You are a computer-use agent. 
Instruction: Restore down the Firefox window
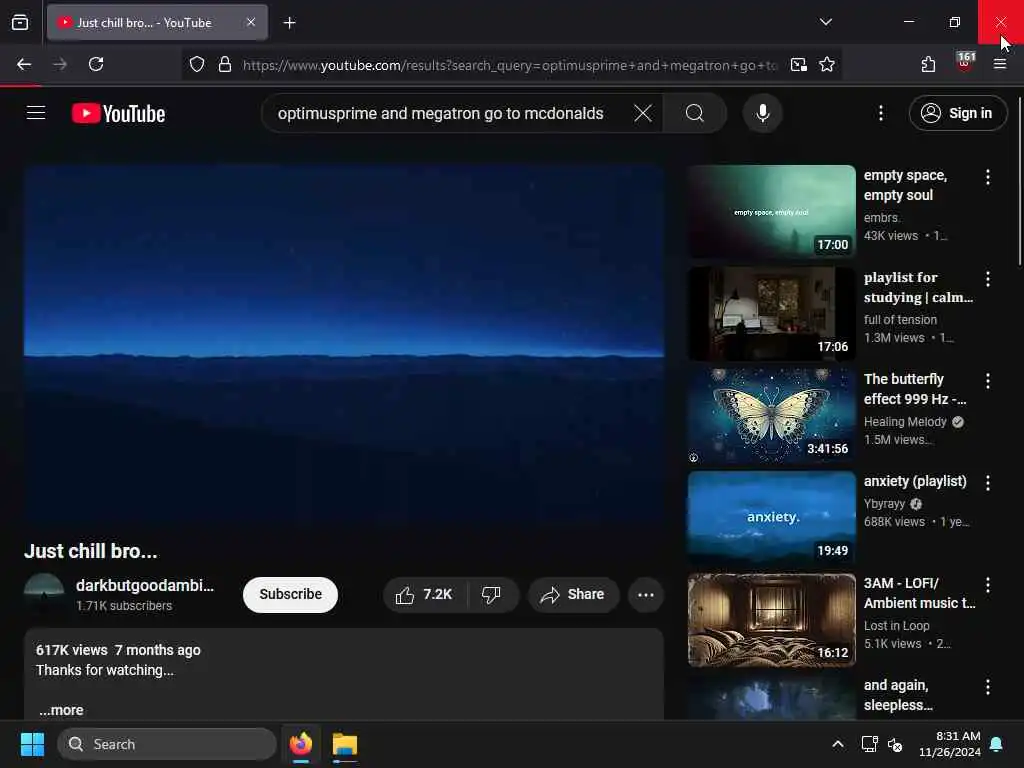(x=954, y=22)
